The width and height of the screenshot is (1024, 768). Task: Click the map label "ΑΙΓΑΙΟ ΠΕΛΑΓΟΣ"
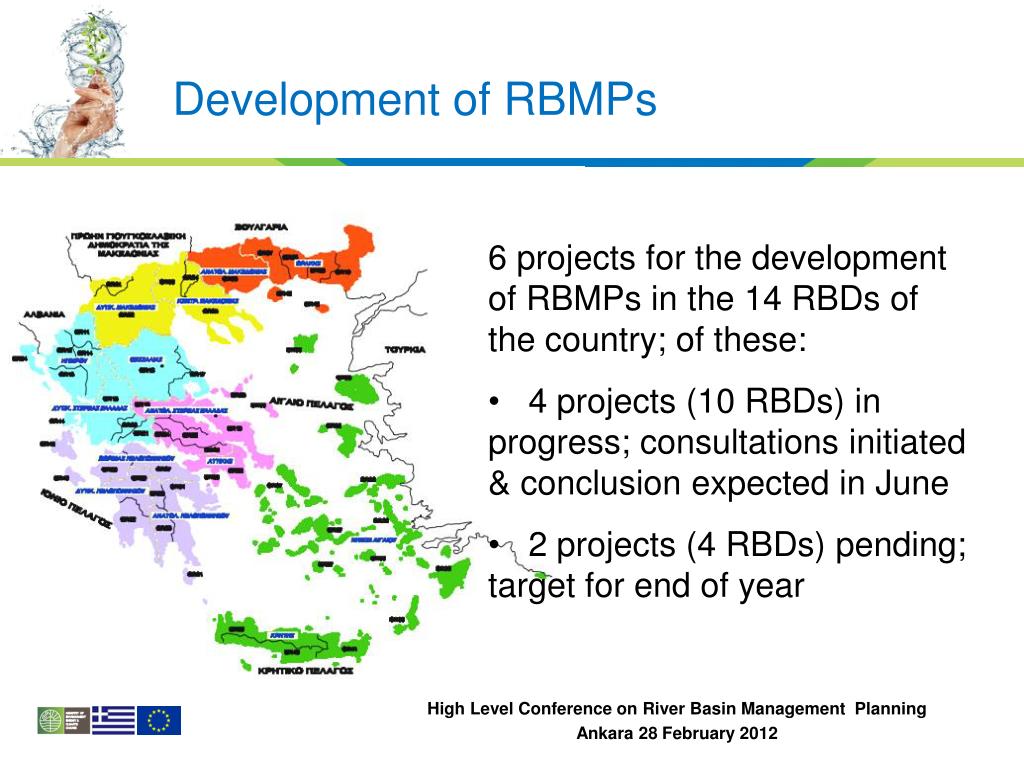tap(311, 405)
